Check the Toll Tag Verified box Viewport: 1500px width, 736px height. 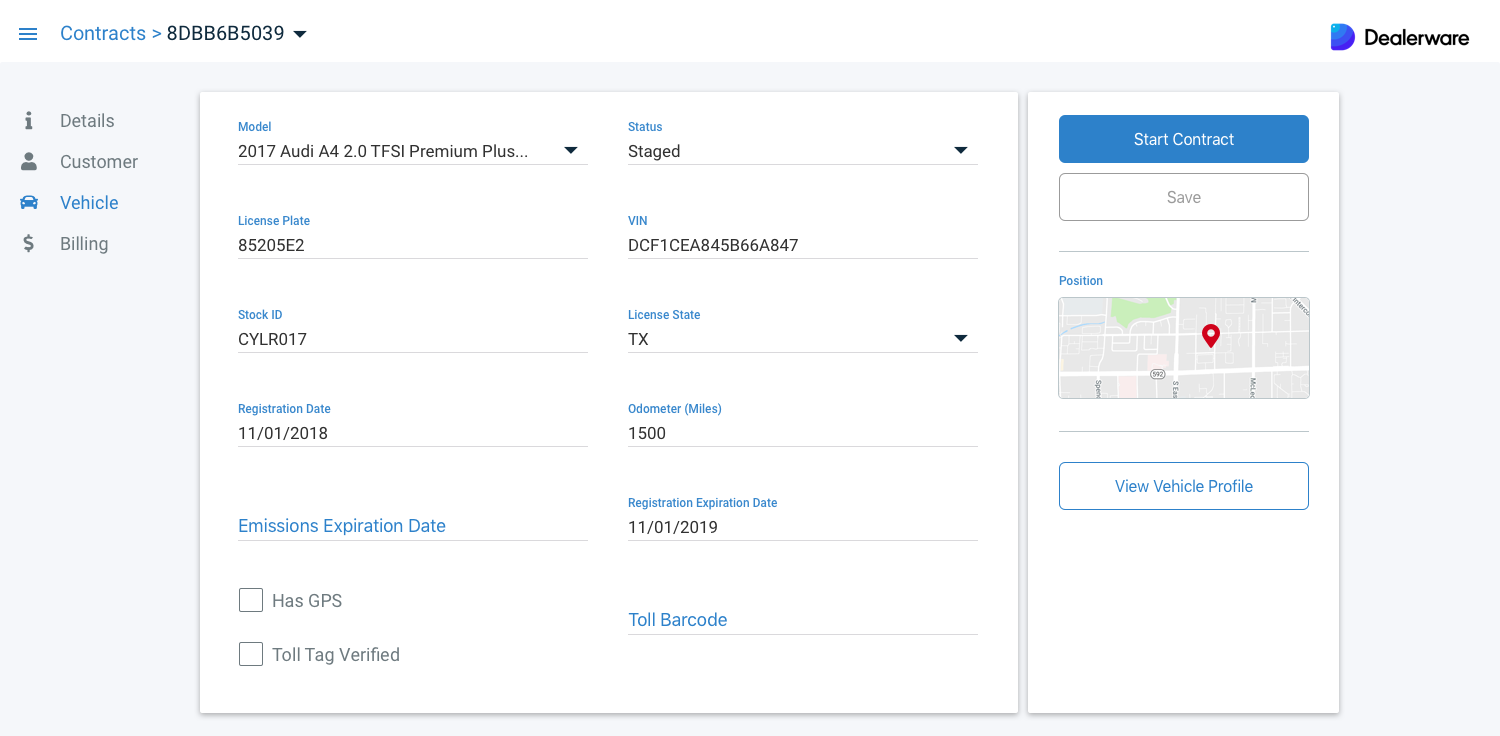[x=251, y=654]
